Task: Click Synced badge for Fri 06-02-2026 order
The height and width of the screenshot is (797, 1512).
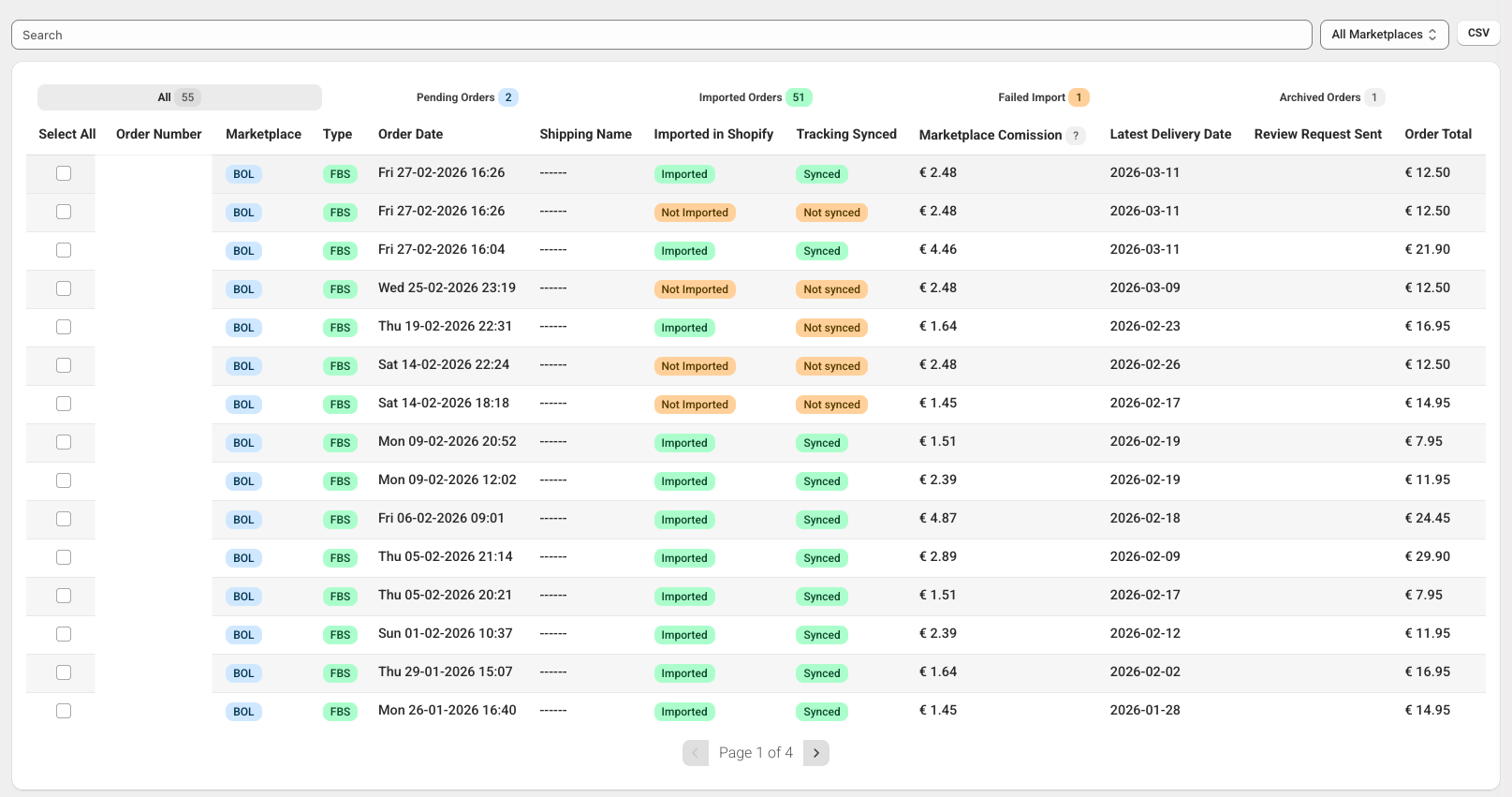Action: pos(822,520)
